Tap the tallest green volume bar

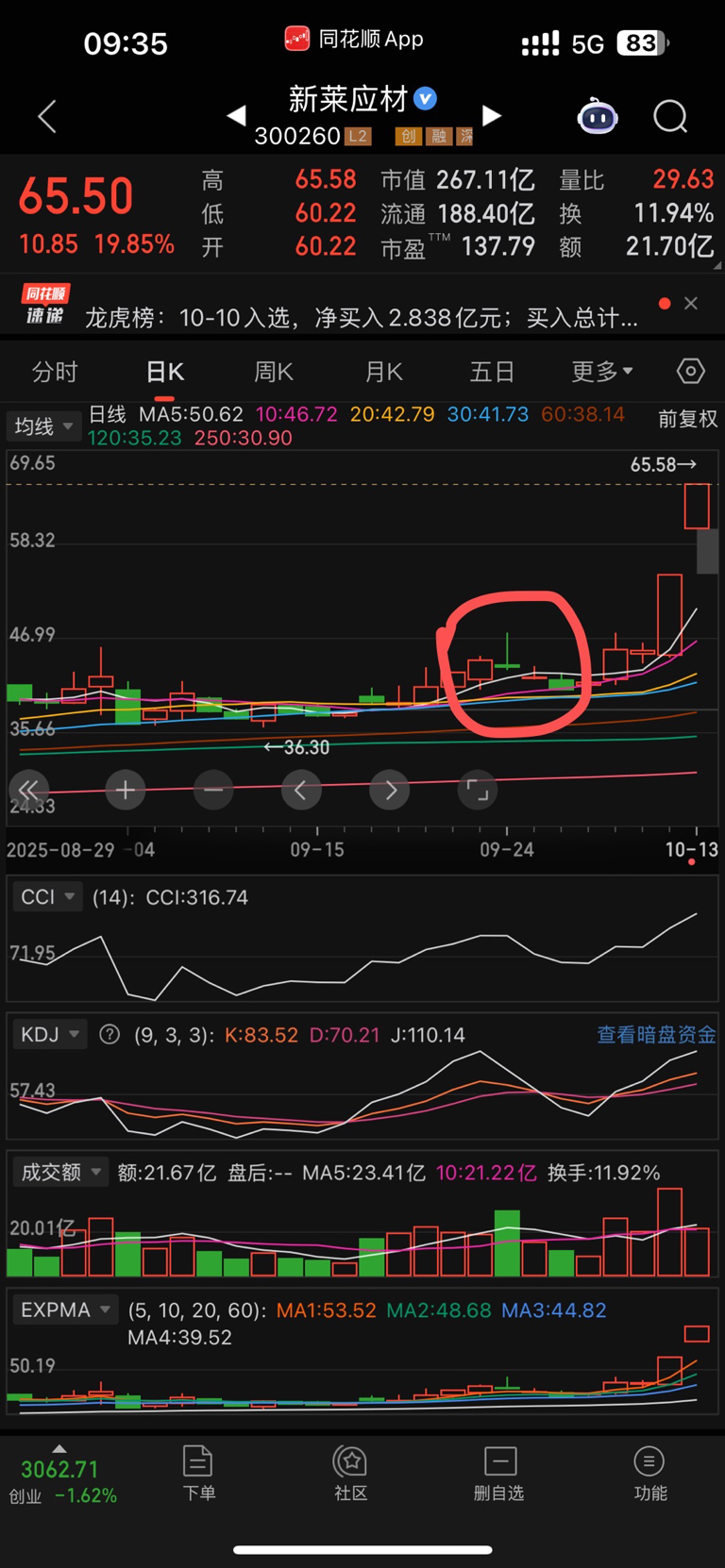click(x=507, y=1243)
